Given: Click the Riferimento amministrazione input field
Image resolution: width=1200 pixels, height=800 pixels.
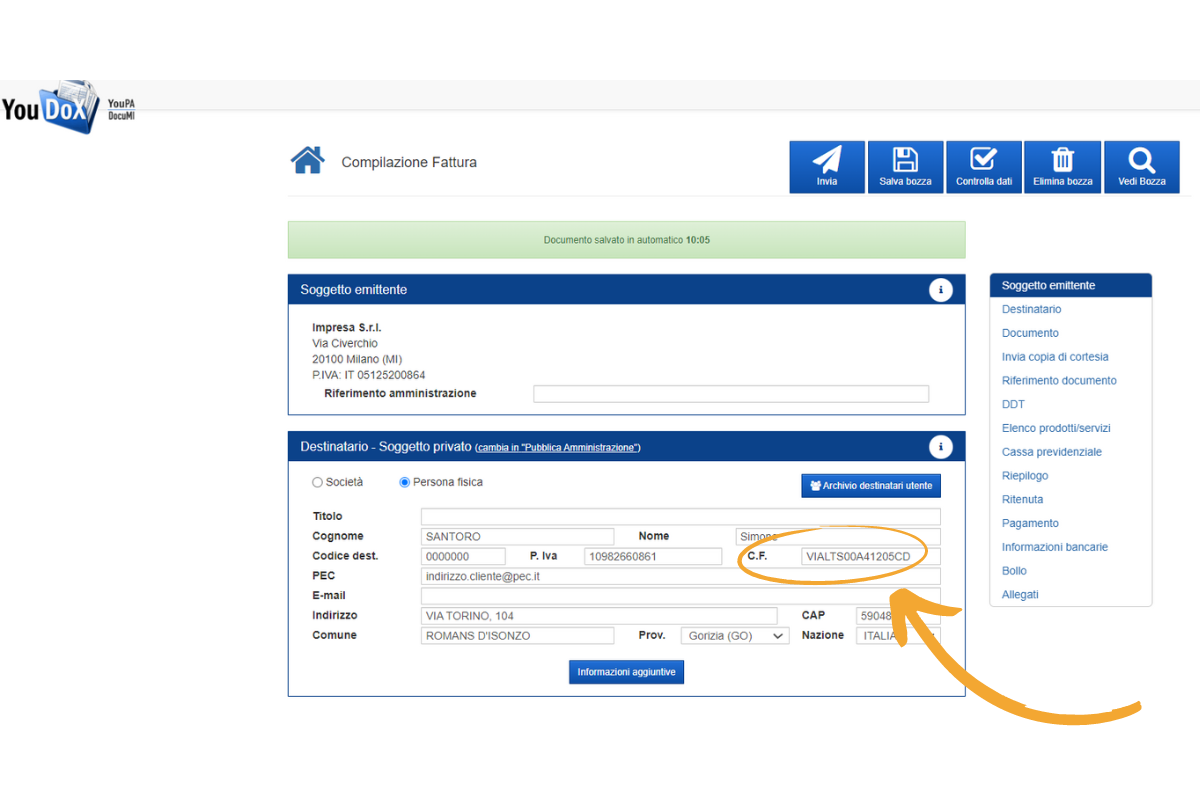Looking at the screenshot, I should tap(730, 394).
